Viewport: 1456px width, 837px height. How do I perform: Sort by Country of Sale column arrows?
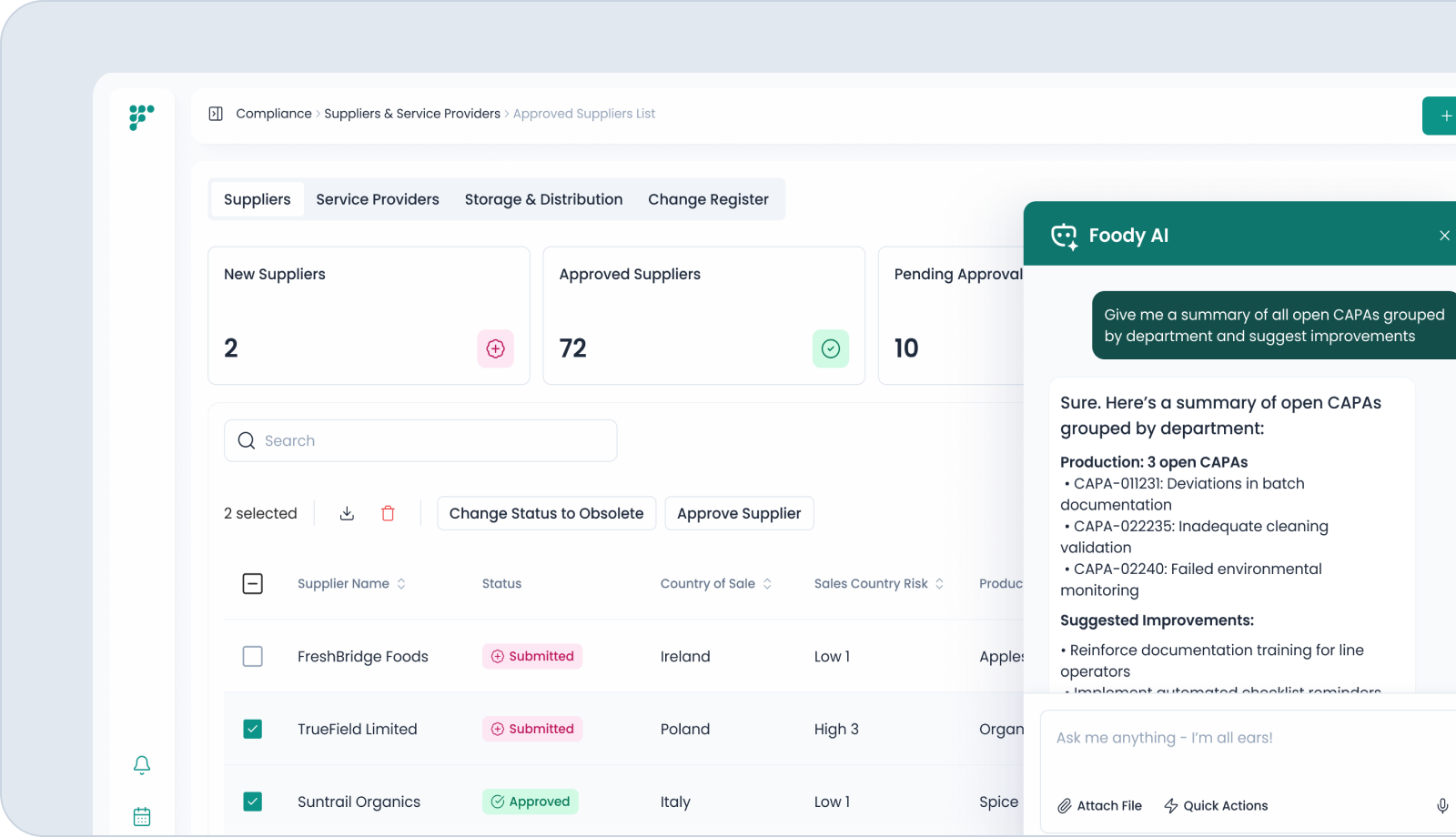pyautogui.click(x=767, y=584)
